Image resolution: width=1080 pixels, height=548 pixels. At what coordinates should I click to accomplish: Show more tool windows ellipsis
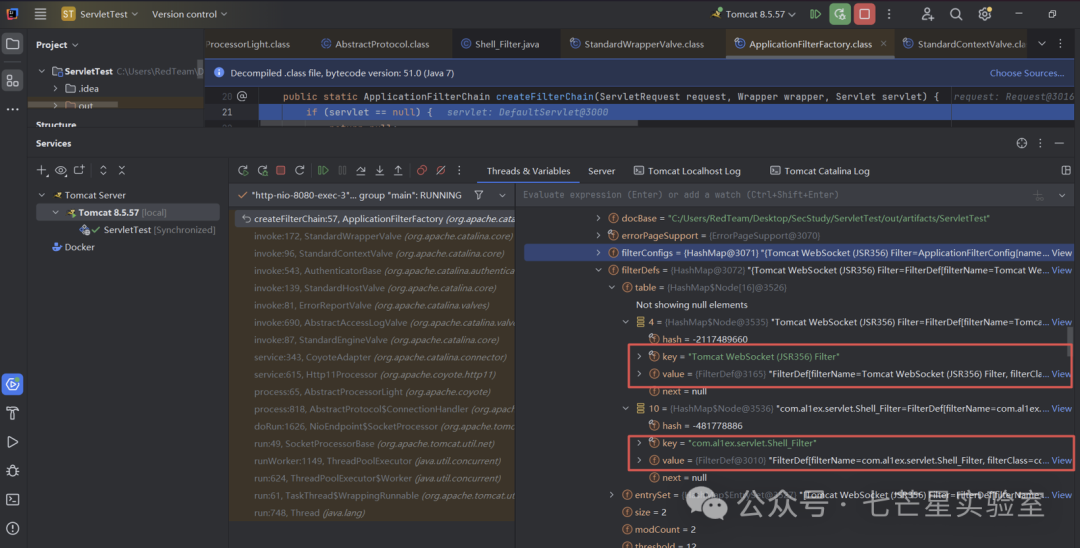click(x=12, y=109)
